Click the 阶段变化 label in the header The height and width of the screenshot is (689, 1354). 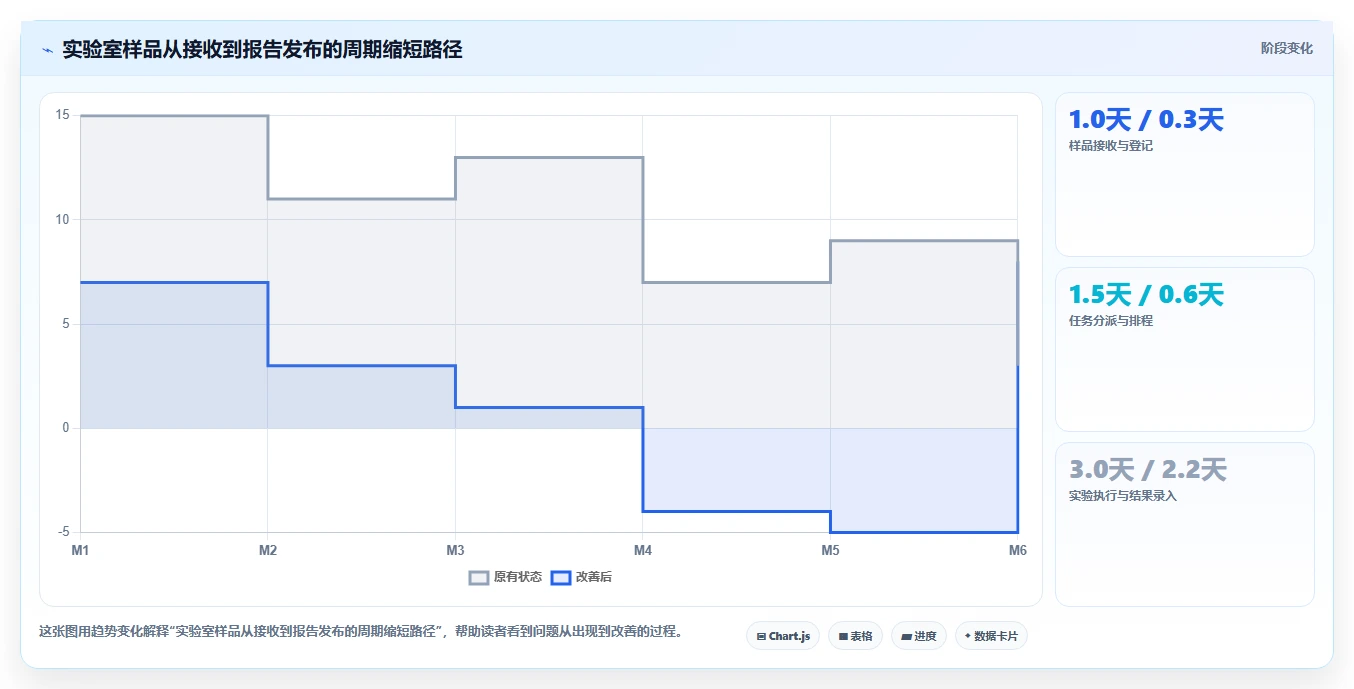coord(1286,48)
